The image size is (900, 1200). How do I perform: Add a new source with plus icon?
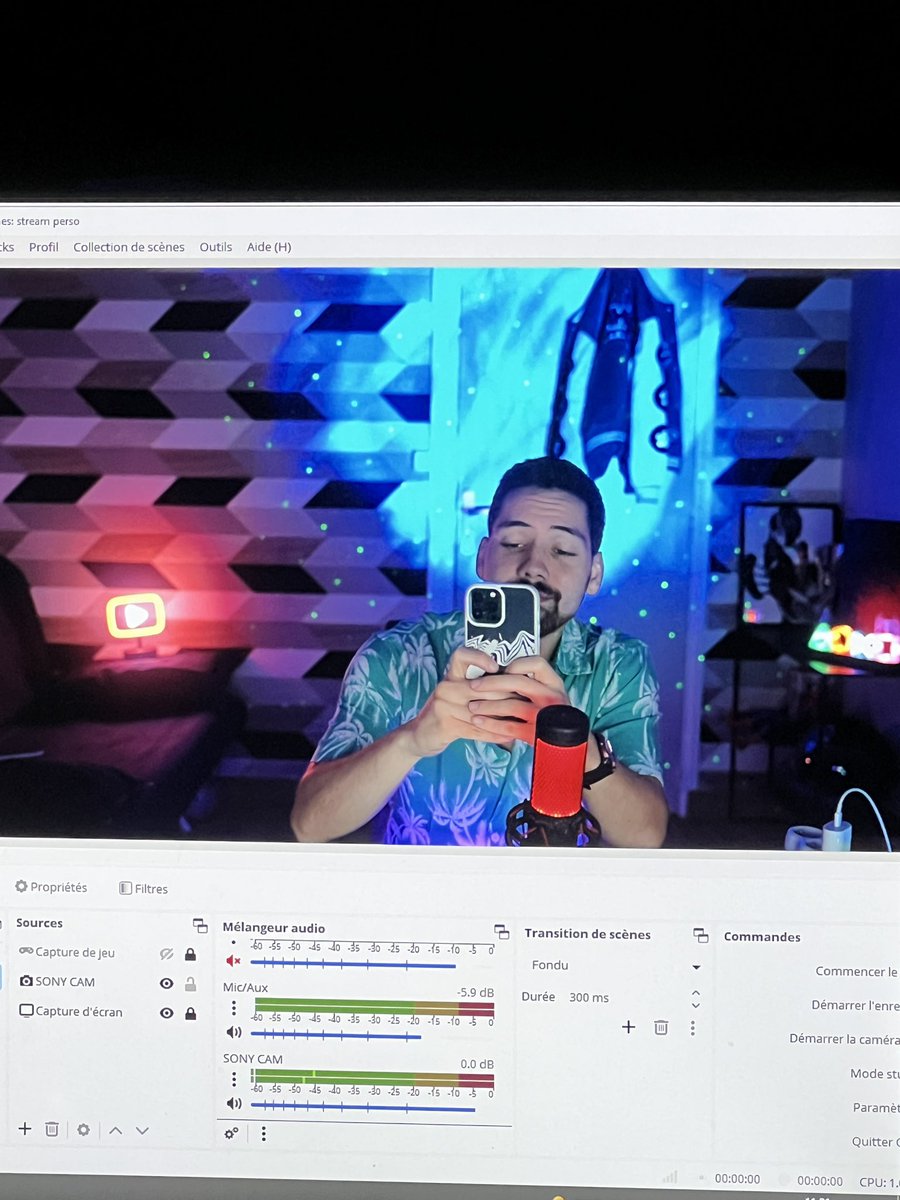[25, 1129]
